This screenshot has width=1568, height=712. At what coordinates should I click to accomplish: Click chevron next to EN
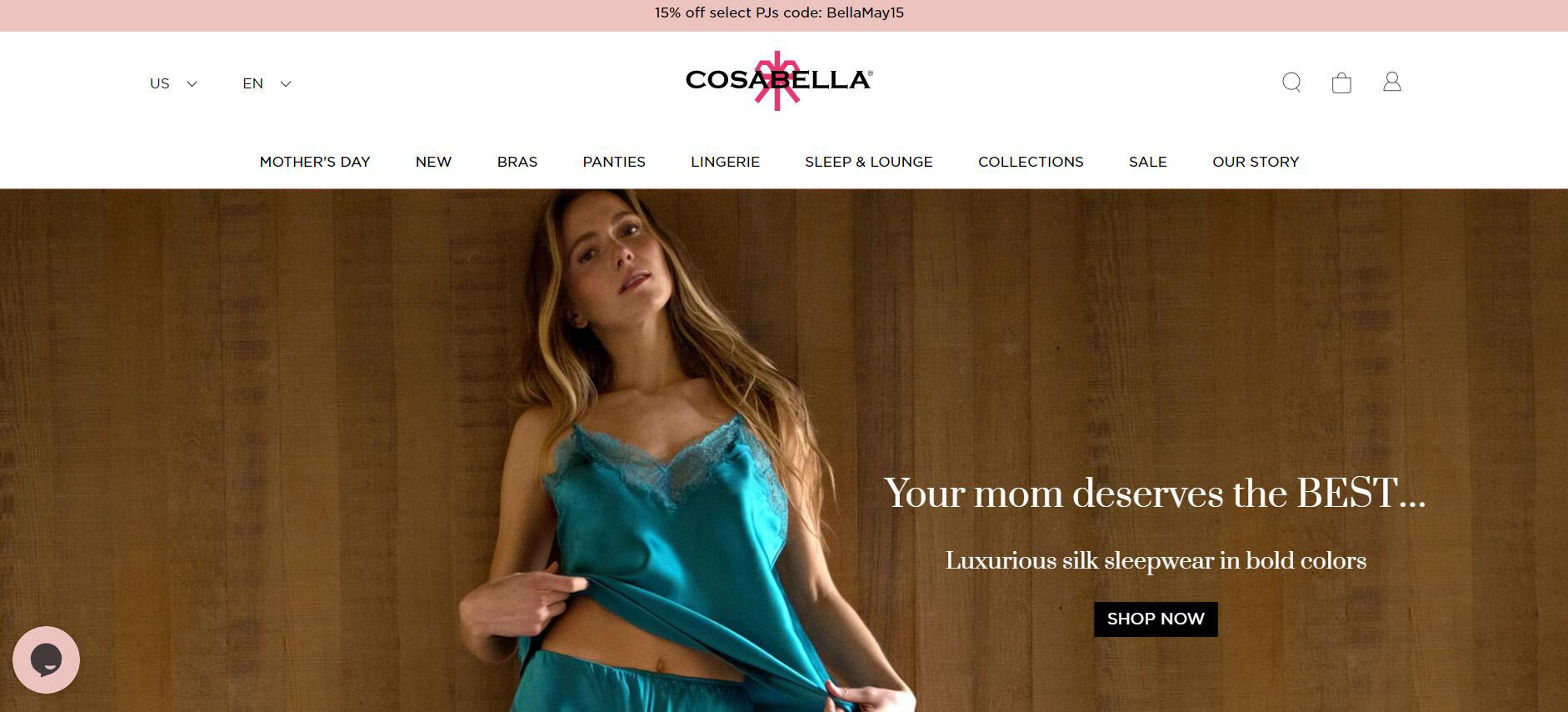[286, 83]
